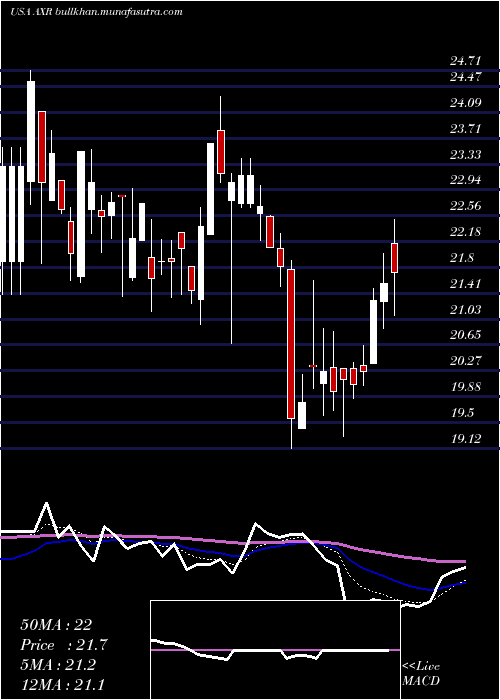Screen dimensions: 500x700
Task: Click the 19.5 price level label
Action: pyautogui.click(x=463, y=412)
